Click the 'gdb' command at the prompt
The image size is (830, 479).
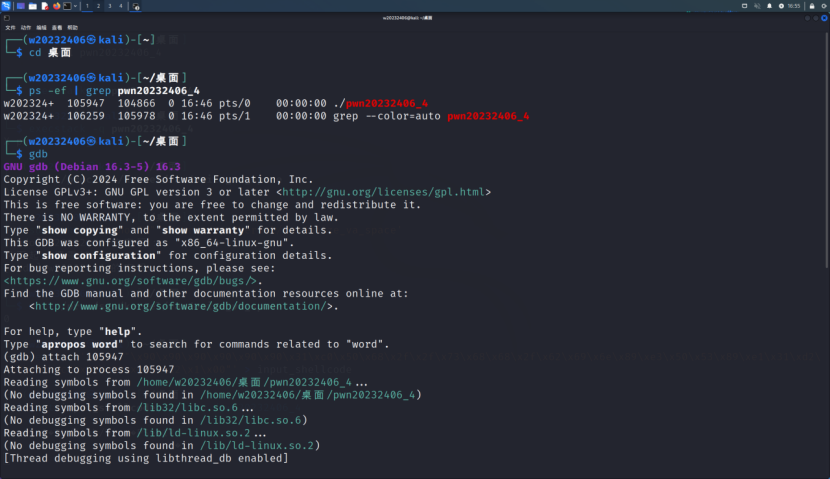[x=38, y=154]
